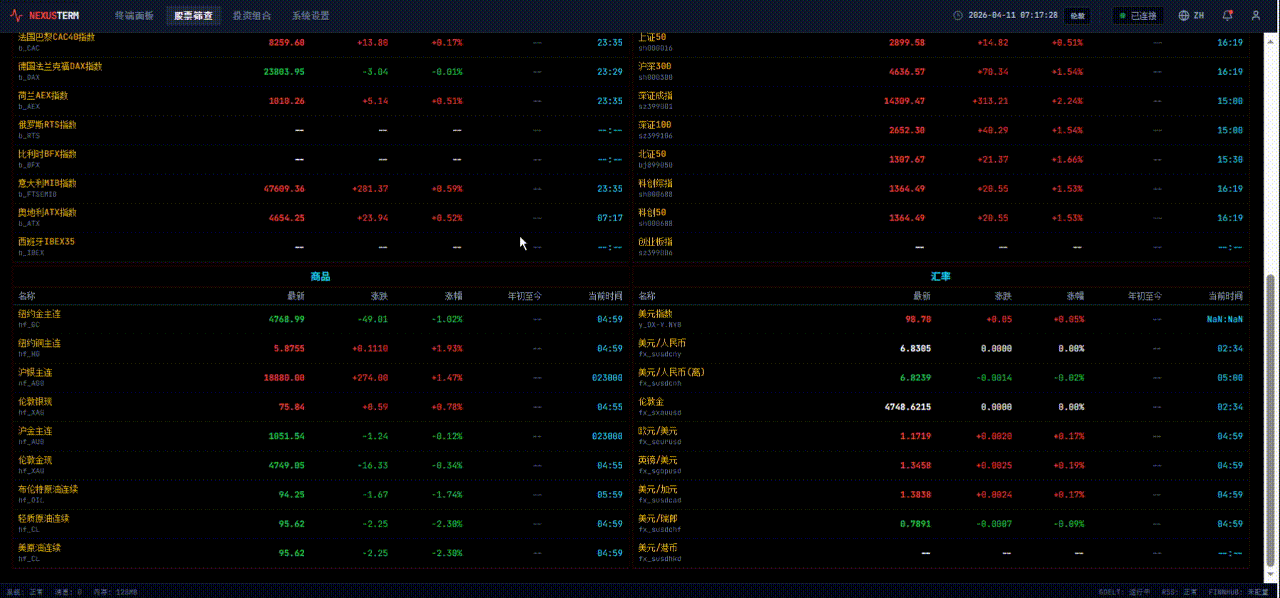Click the 商品 section header
The width and height of the screenshot is (1280, 598).
point(320,276)
